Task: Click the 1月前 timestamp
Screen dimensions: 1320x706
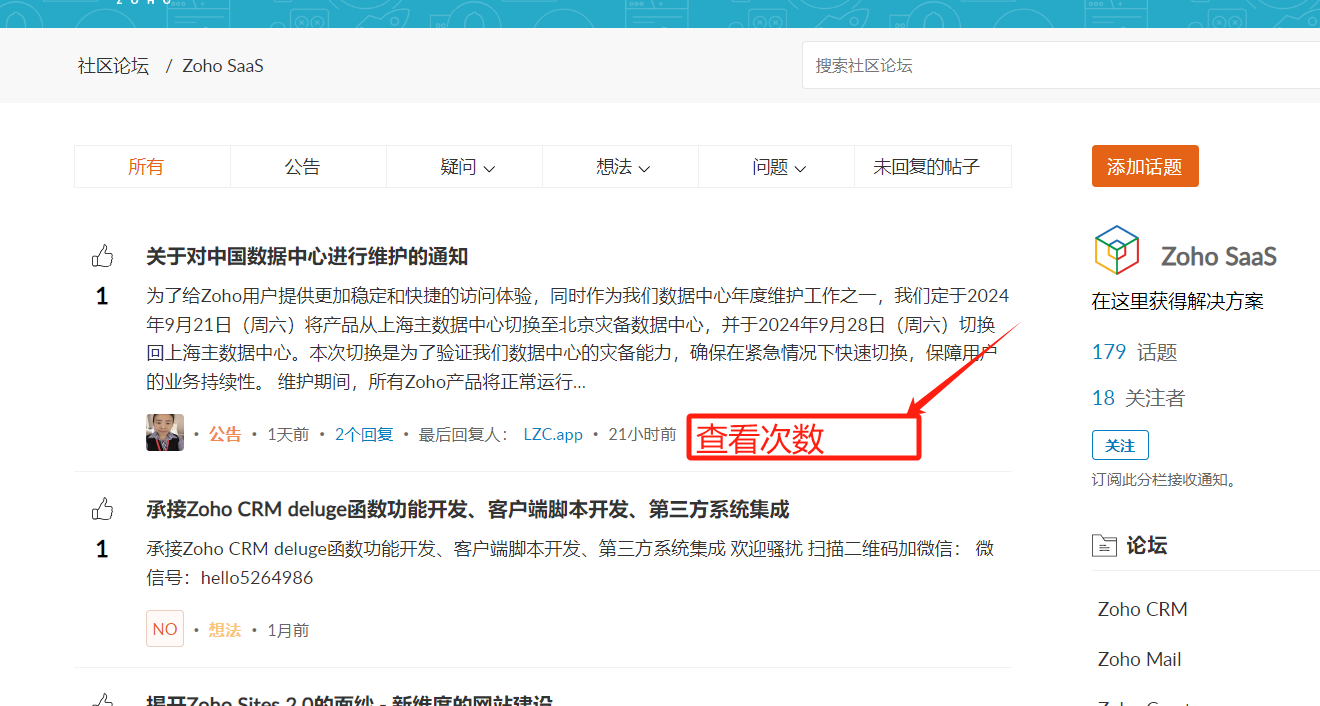Action: pos(288,630)
